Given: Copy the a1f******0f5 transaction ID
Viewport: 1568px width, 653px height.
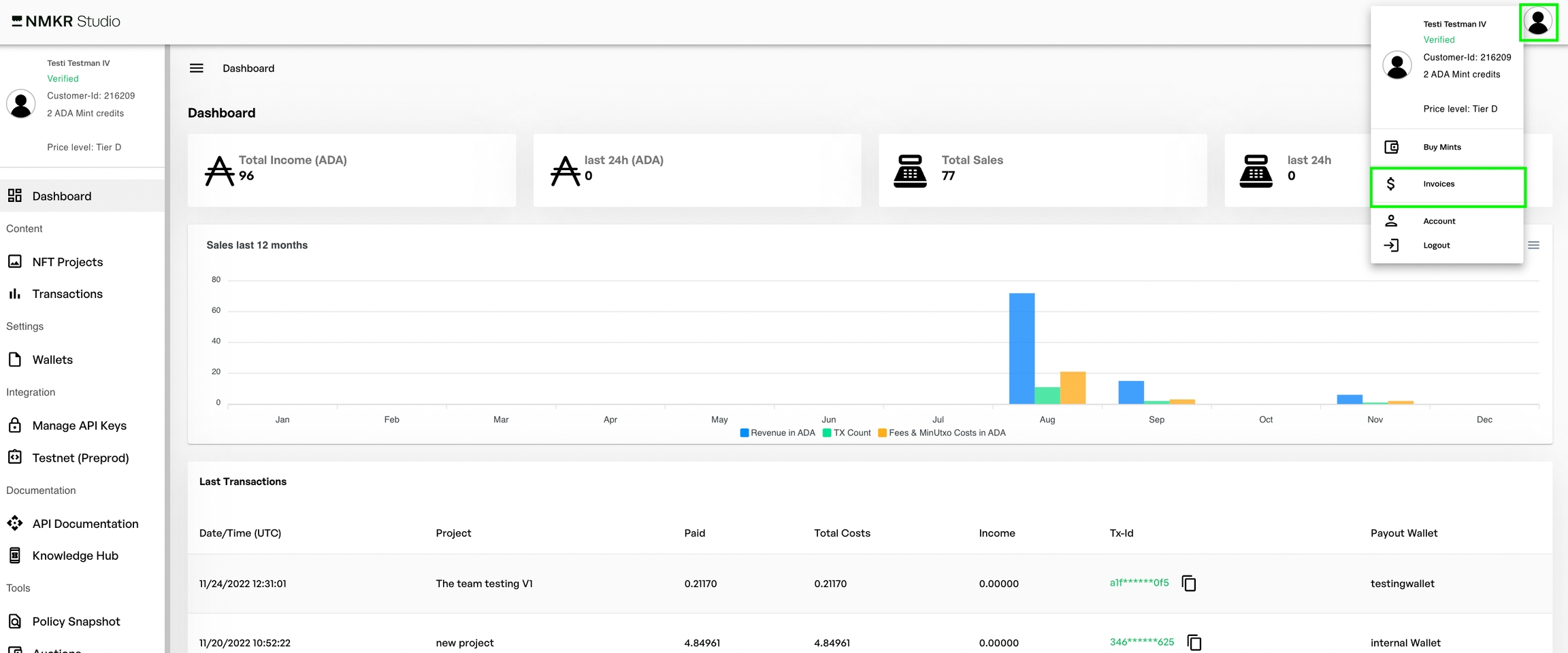Looking at the screenshot, I should click(1189, 584).
